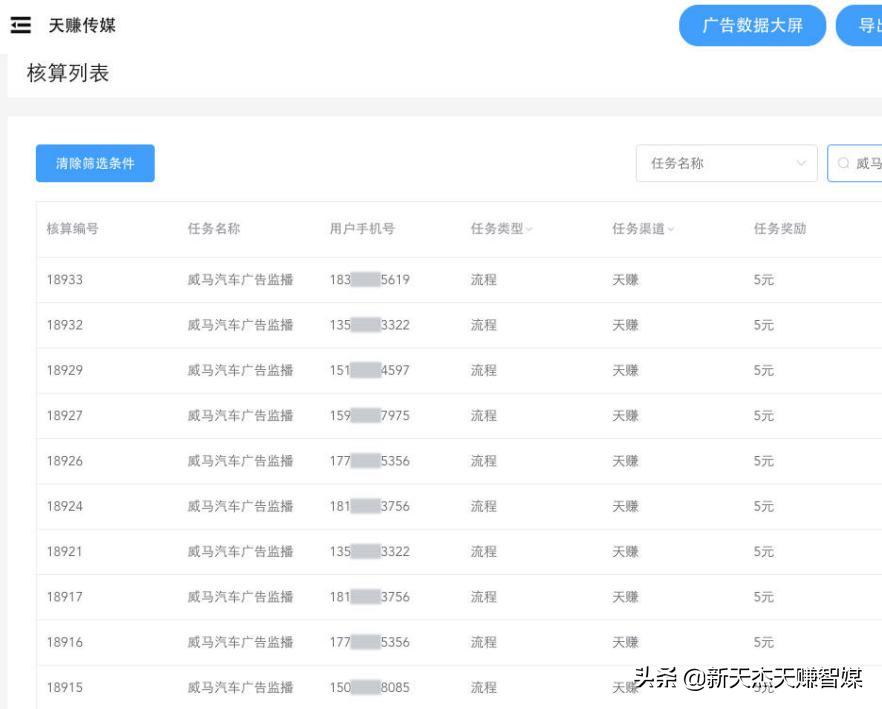The height and width of the screenshot is (709, 882).
Task: Click the 导出 export button
Action: pyautogui.click(x=864, y=25)
